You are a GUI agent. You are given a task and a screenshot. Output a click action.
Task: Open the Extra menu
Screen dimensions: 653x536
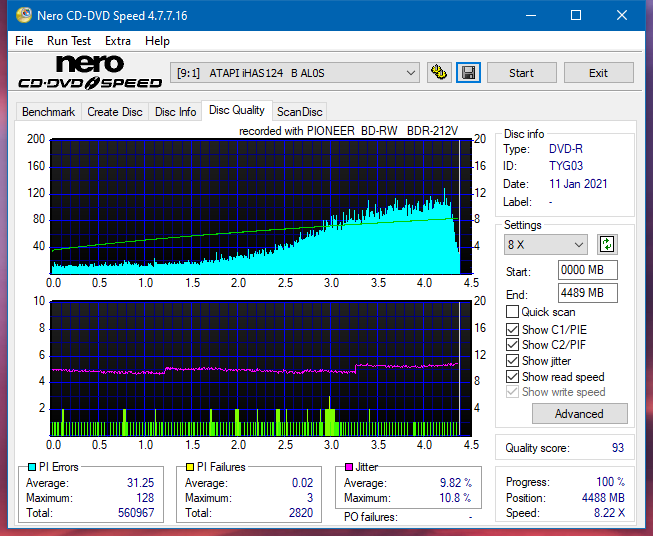pyautogui.click(x=118, y=41)
